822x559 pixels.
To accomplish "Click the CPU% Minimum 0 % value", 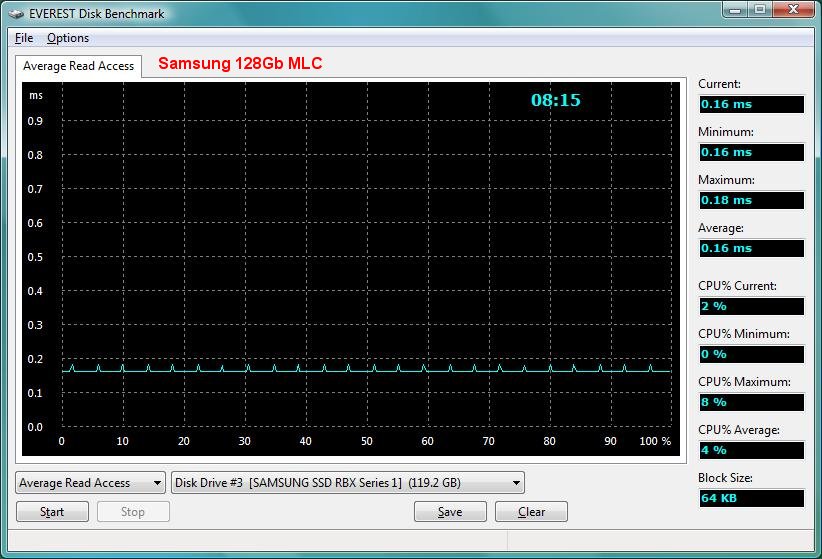I will pyautogui.click(x=751, y=354).
